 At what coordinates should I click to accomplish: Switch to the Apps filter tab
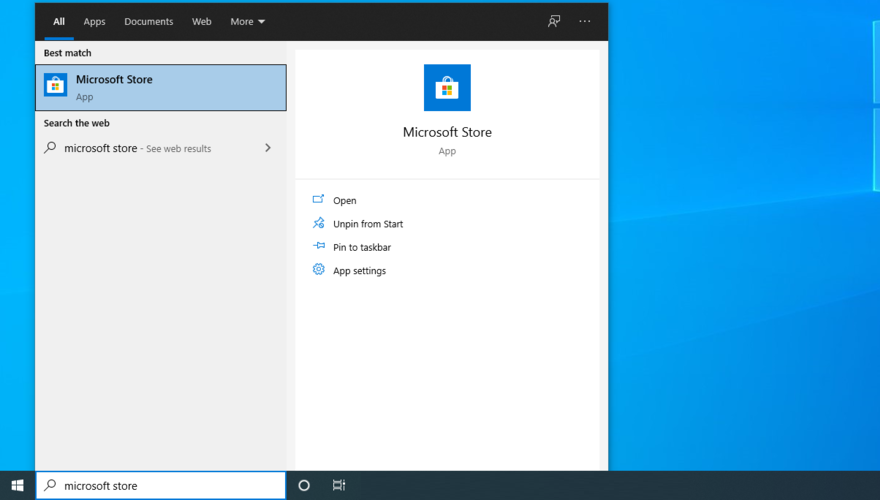[x=94, y=21]
